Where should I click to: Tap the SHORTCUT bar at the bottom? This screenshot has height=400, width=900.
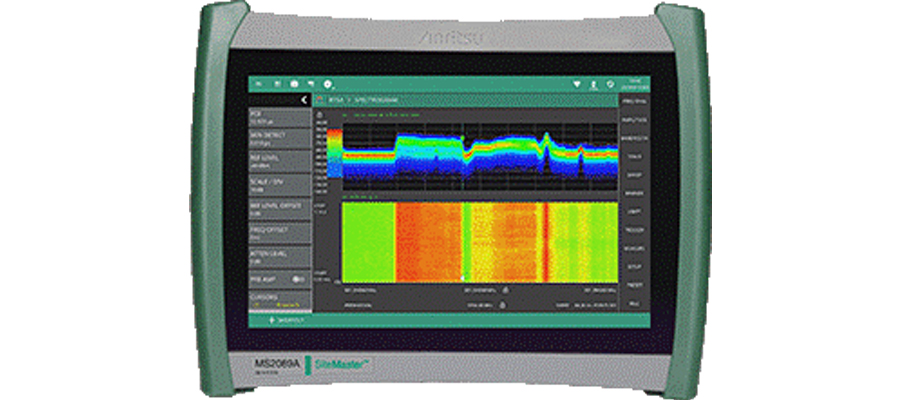[278, 322]
